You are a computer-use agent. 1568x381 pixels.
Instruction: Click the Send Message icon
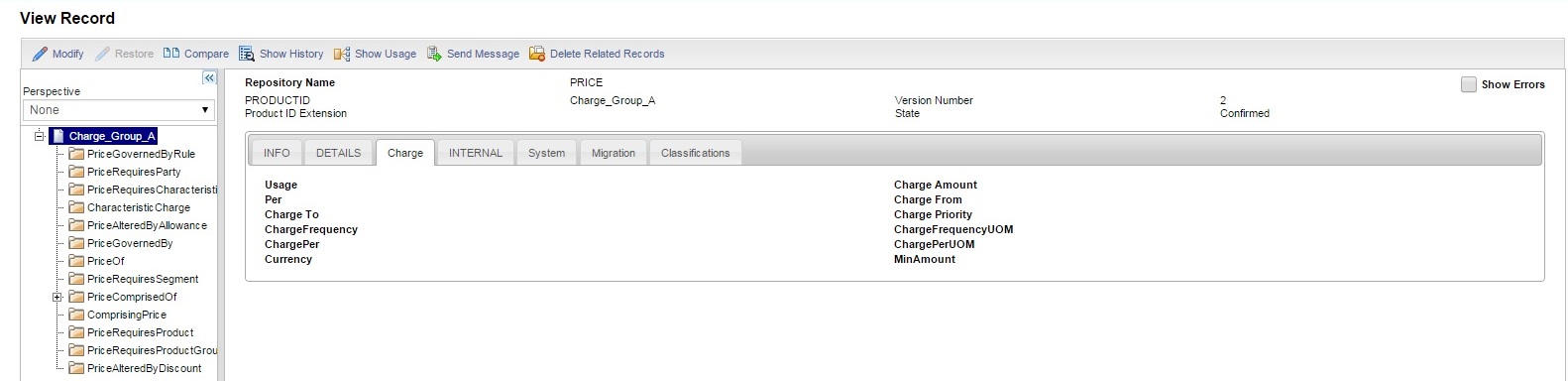point(434,54)
